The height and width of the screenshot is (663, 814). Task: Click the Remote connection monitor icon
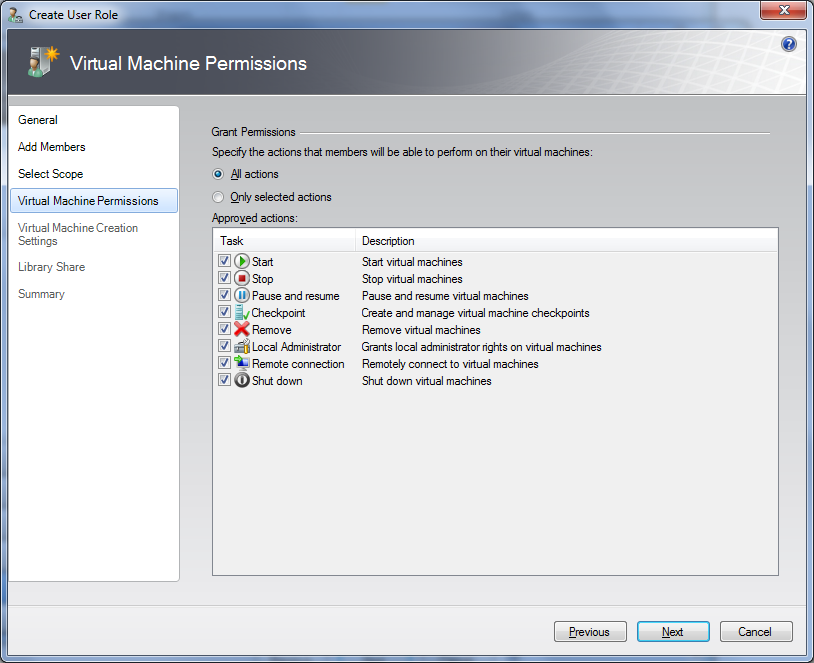coord(242,363)
